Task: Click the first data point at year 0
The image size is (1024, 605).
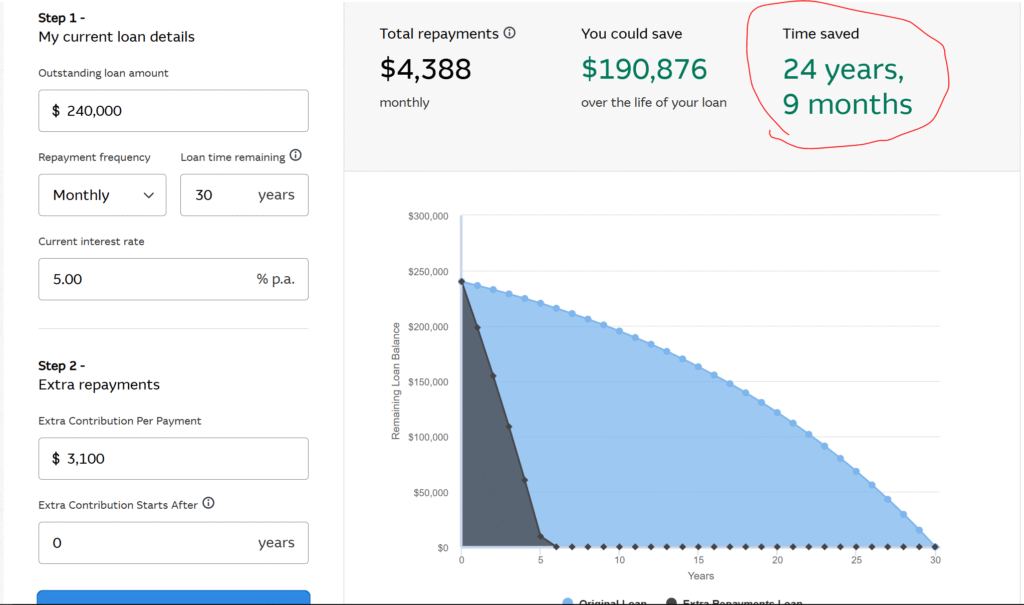Action: coord(461,282)
